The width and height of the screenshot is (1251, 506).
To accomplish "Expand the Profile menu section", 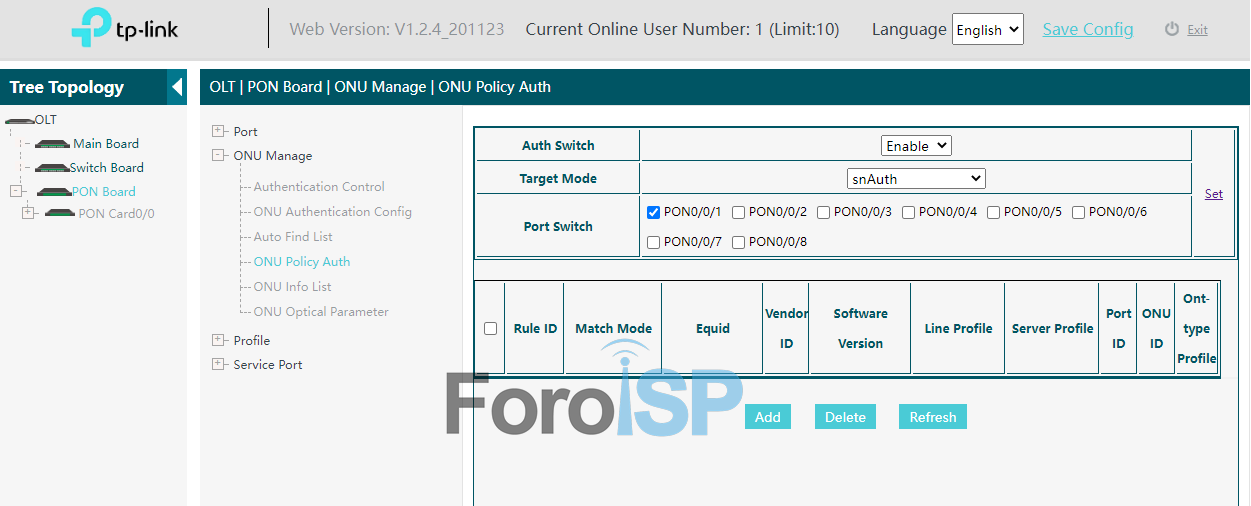I will [218, 340].
